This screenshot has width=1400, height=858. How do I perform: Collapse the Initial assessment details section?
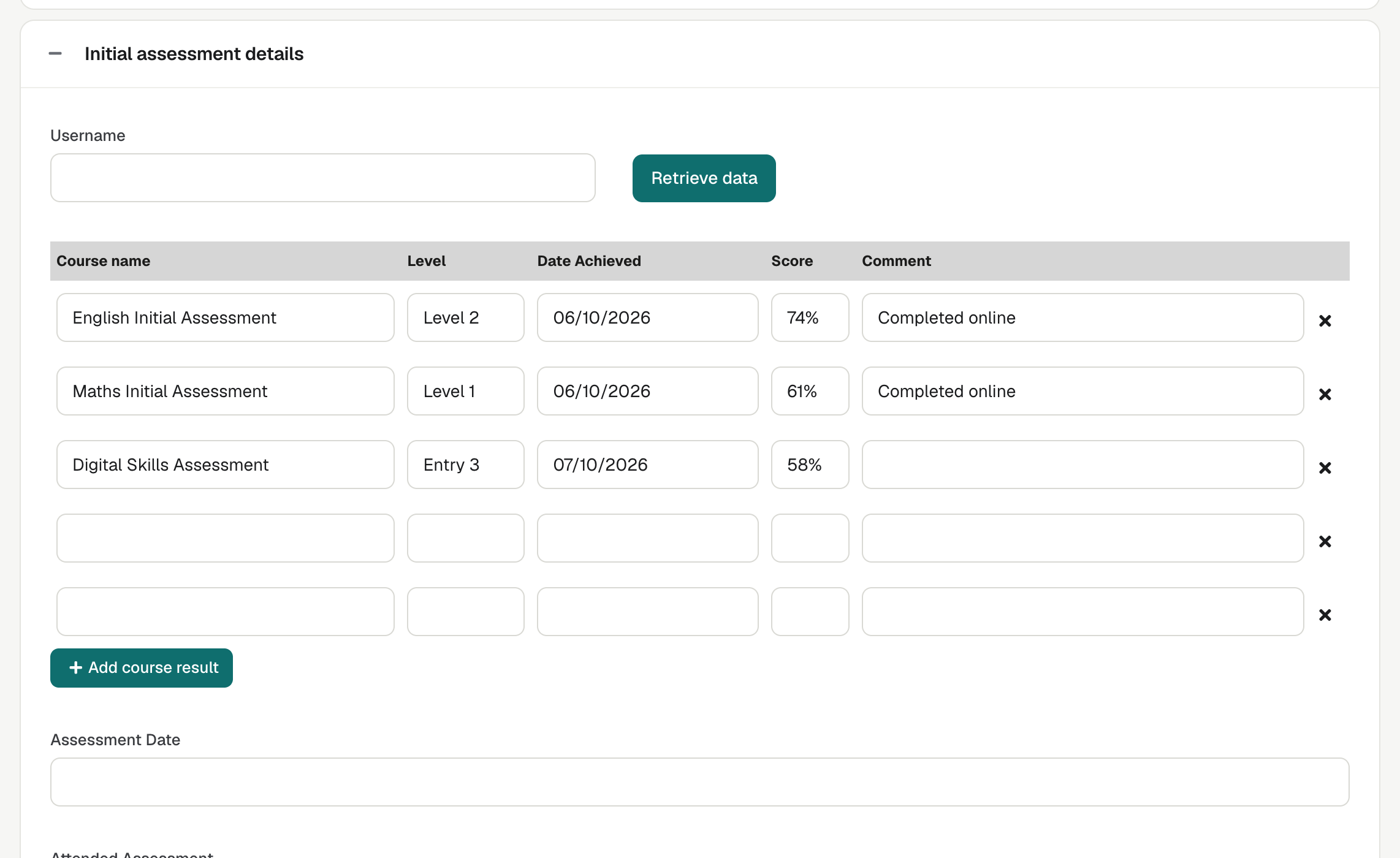[x=55, y=54]
